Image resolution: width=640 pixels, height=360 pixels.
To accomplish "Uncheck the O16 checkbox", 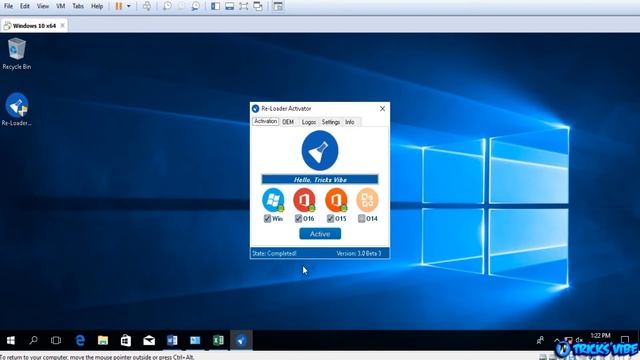I will click(298, 219).
